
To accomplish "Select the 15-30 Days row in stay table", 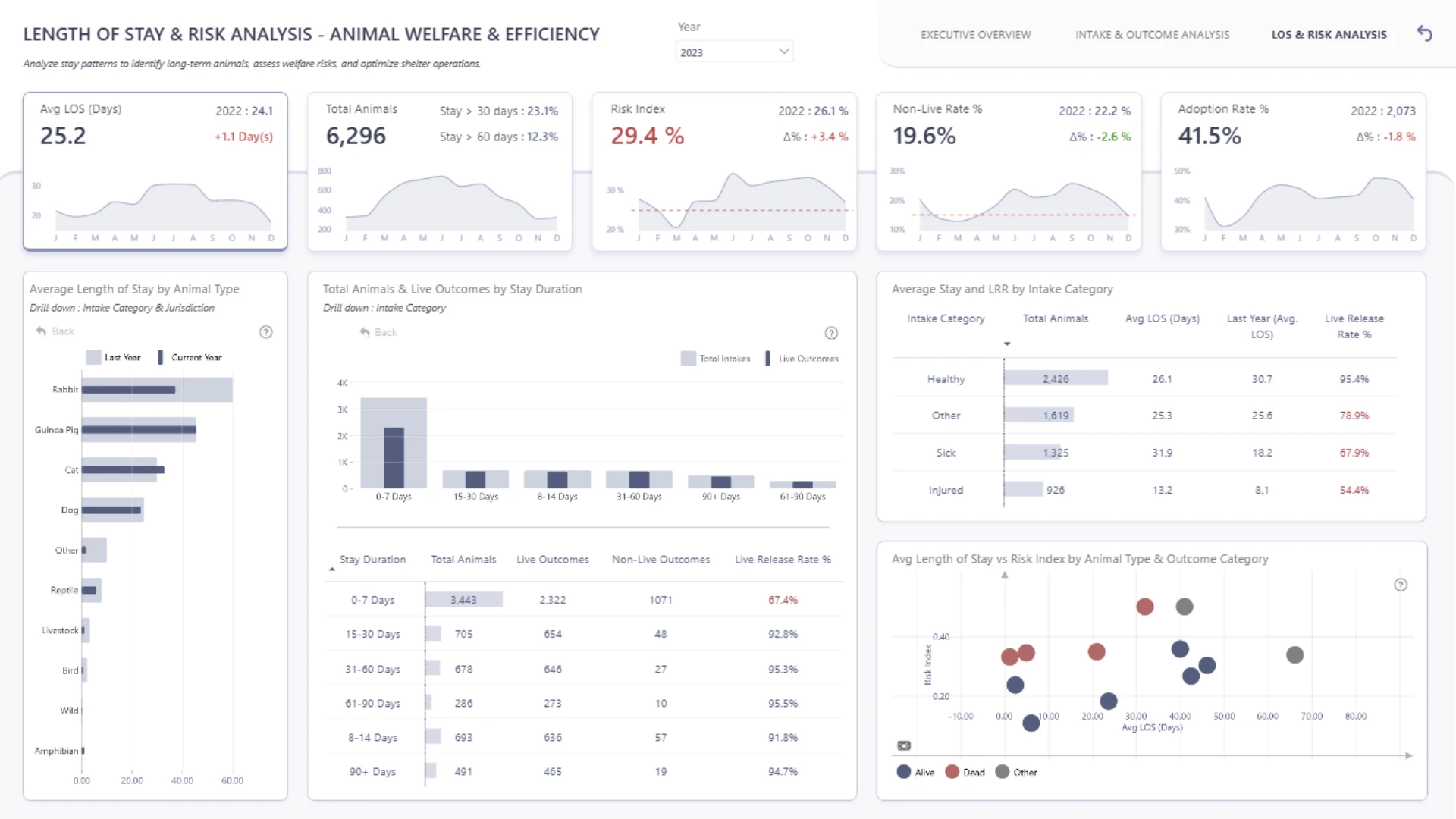I will pos(584,634).
